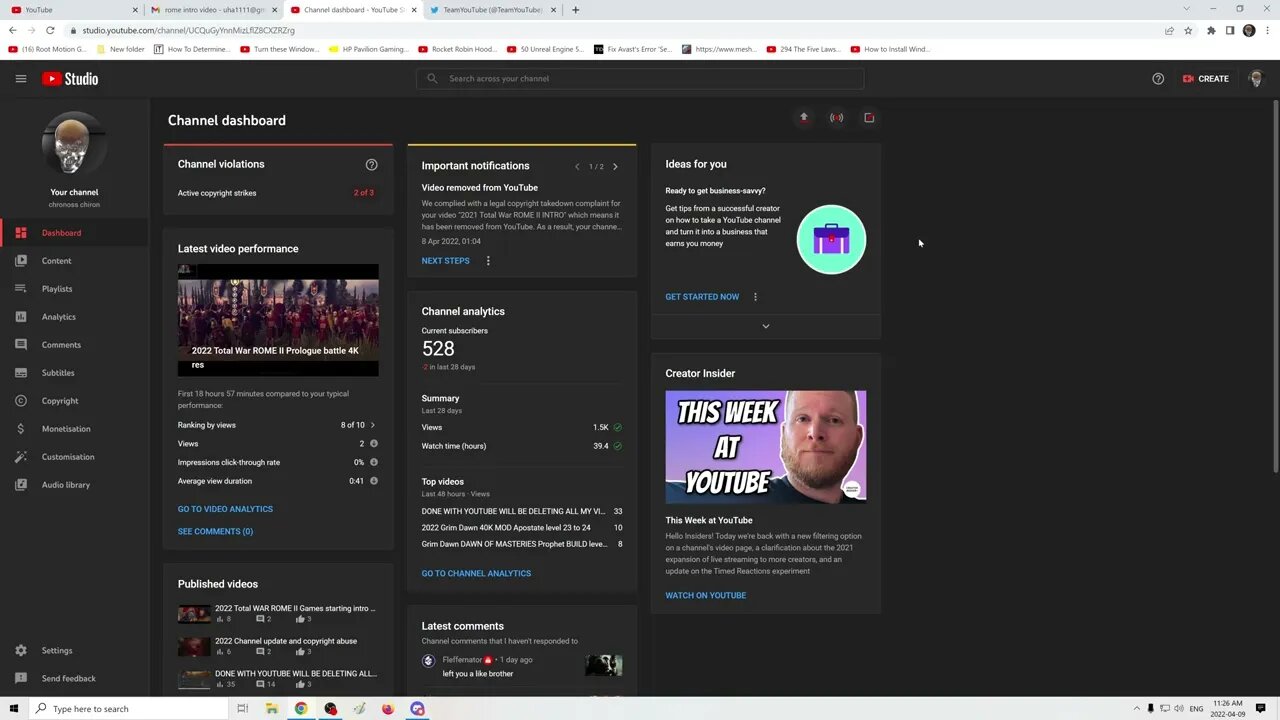Open Send feedback in the sidebar
The image size is (1280, 720).
pos(75,679)
